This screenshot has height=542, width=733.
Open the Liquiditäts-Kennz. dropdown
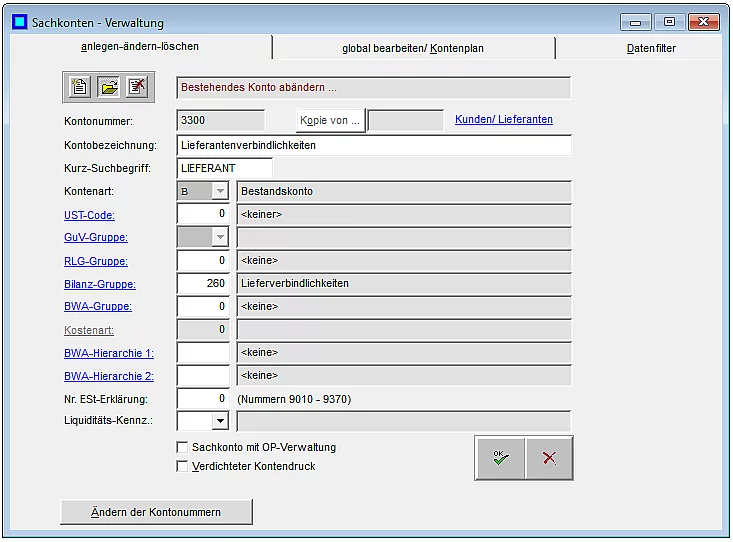pos(219,421)
